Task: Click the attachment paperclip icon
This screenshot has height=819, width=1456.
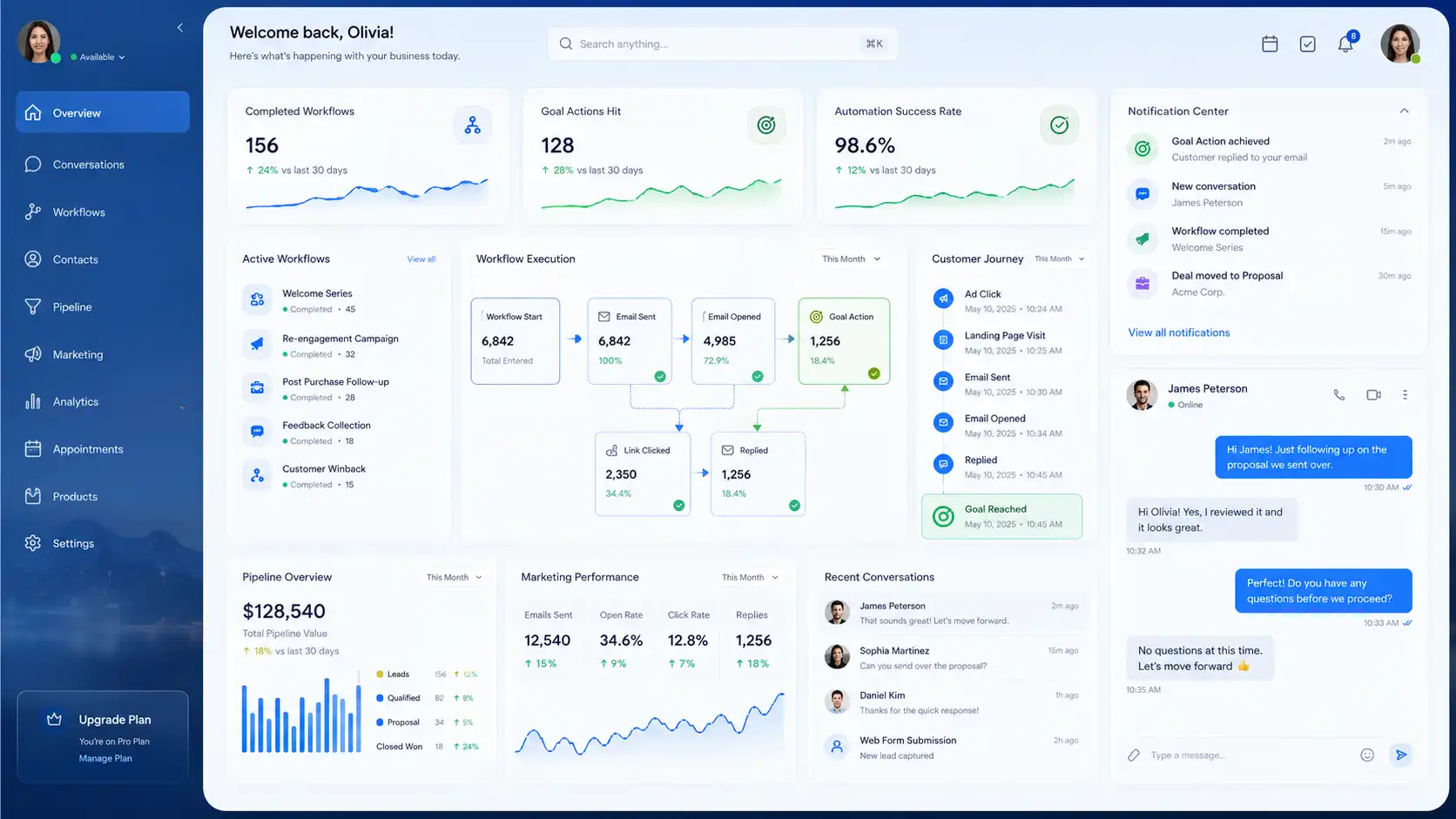Action: pos(1134,755)
